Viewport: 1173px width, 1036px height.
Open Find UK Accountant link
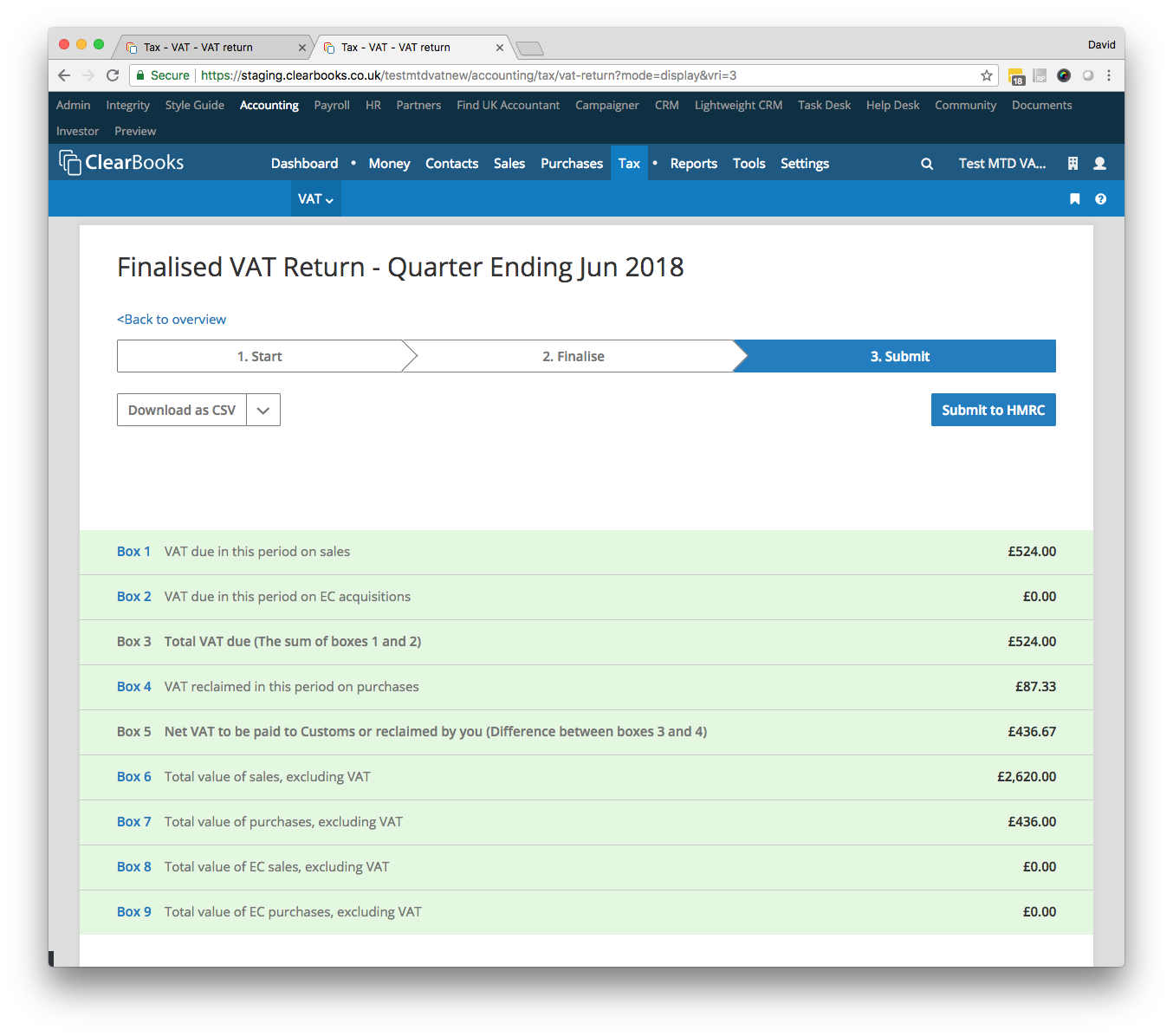click(x=509, y=105)
